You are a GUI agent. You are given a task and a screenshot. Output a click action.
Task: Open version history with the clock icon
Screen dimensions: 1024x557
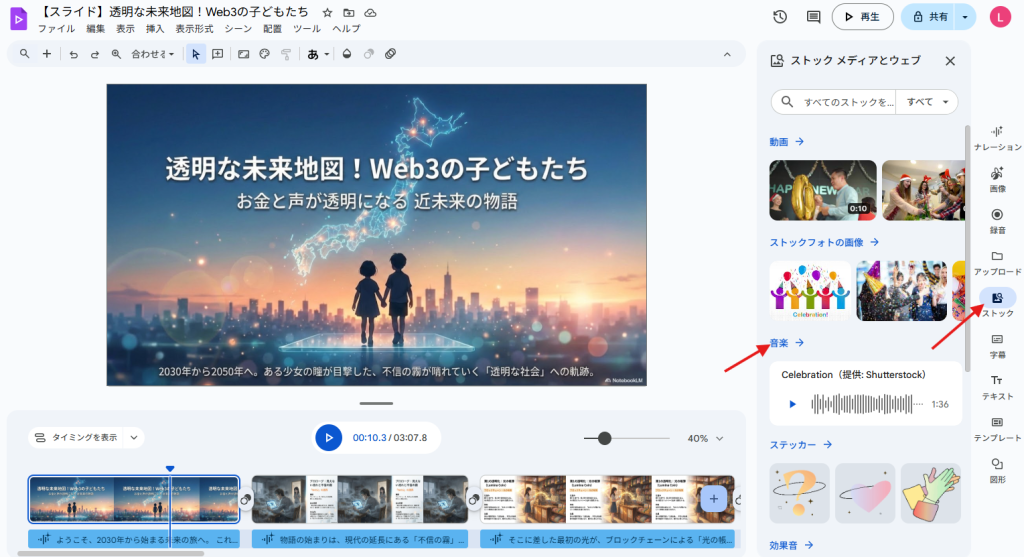(780, 17)
